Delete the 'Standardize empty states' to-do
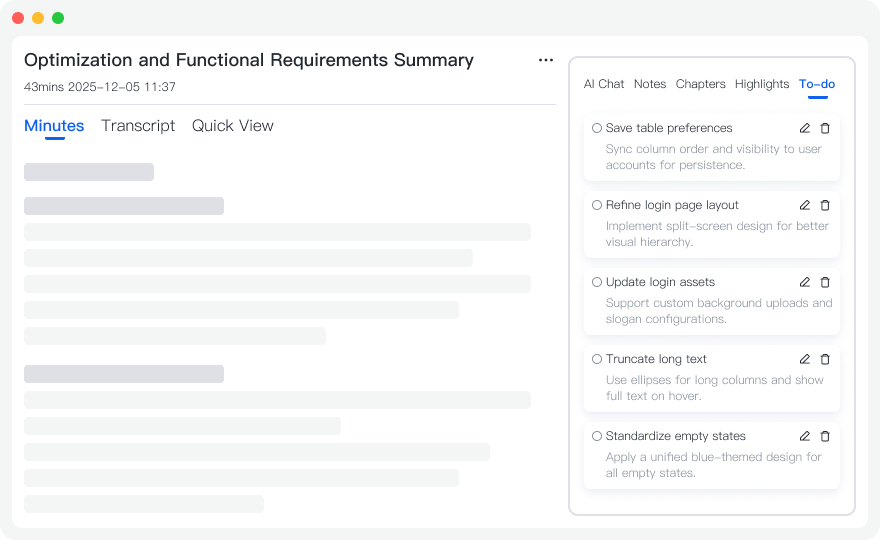The image size is (880, 540). [825, 436]
